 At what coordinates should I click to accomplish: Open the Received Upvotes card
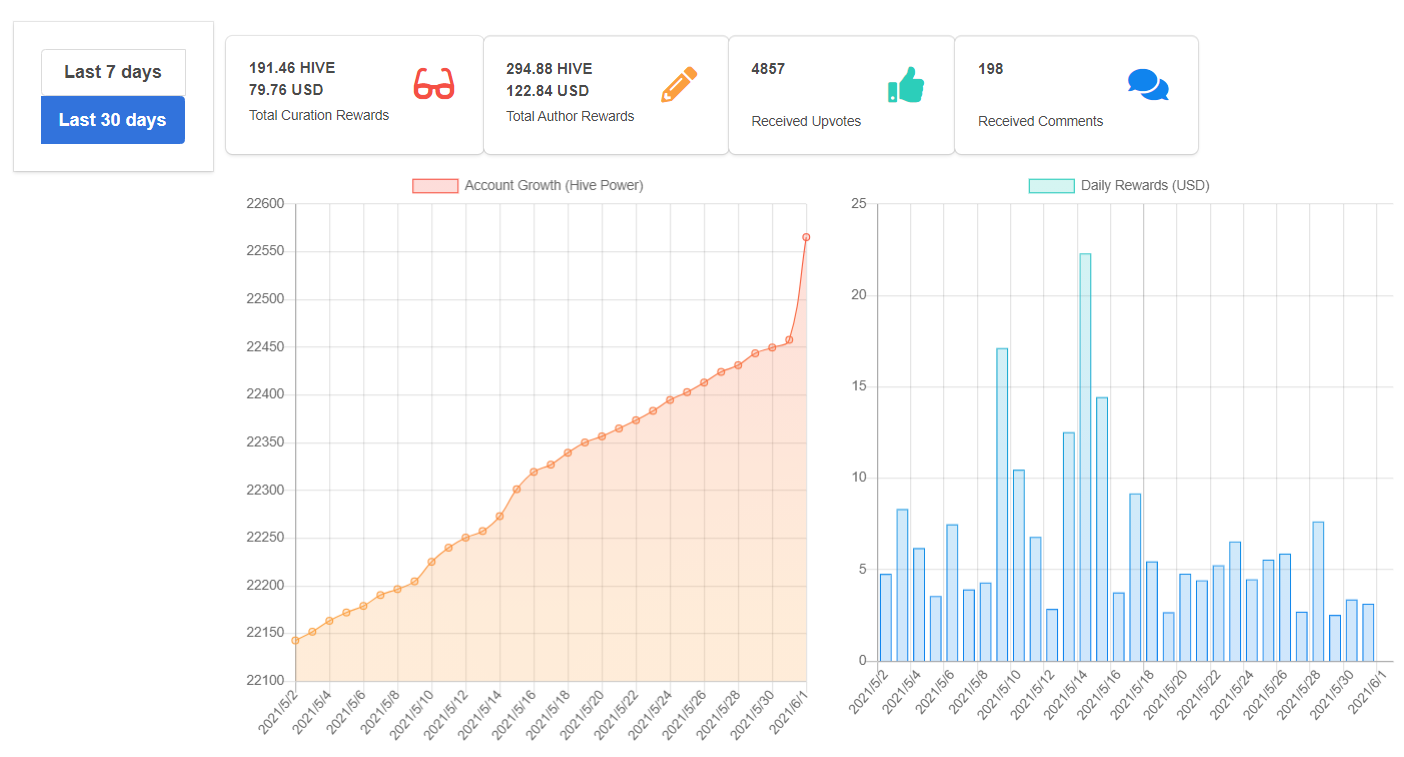pyautogui.click(x=842, y=95)
